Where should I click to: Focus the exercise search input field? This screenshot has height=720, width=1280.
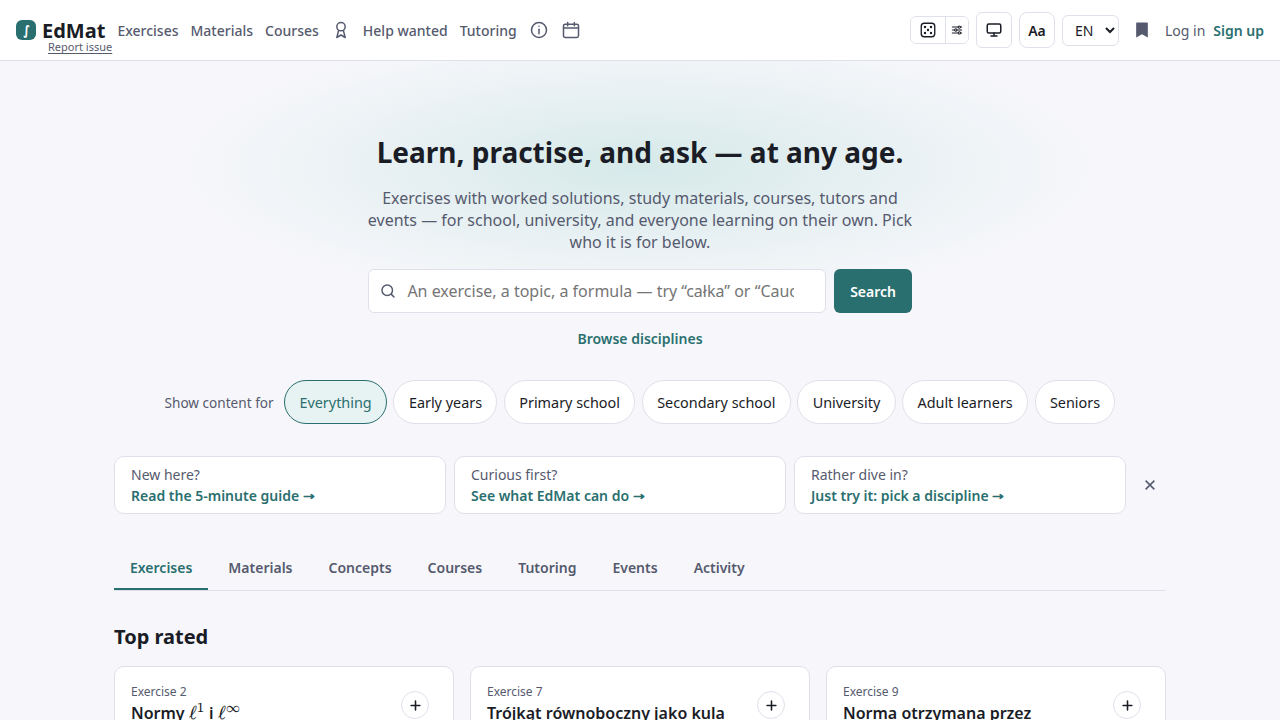pos(597,291)
